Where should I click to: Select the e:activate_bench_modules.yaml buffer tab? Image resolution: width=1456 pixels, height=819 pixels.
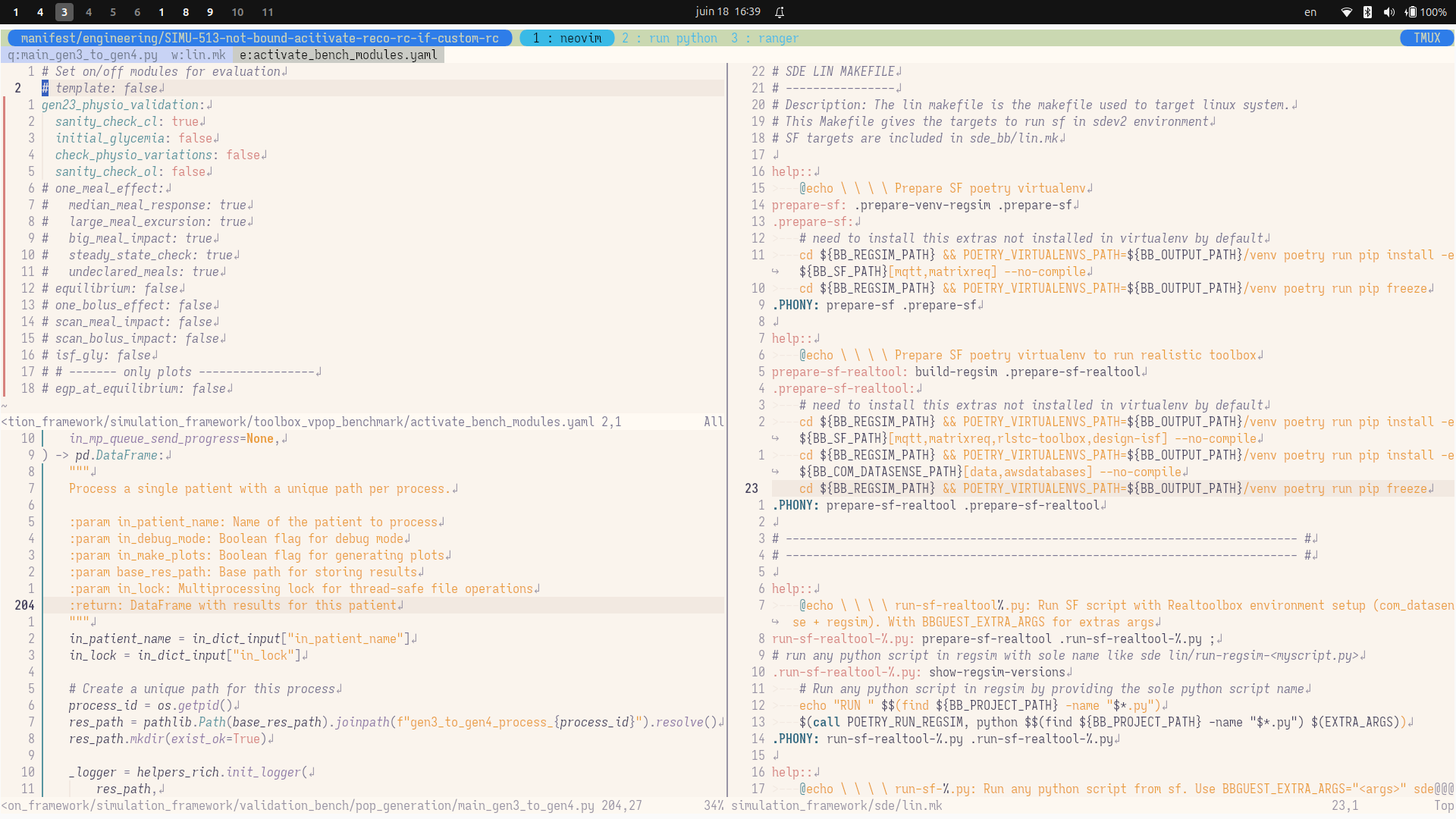pos(338,55)
